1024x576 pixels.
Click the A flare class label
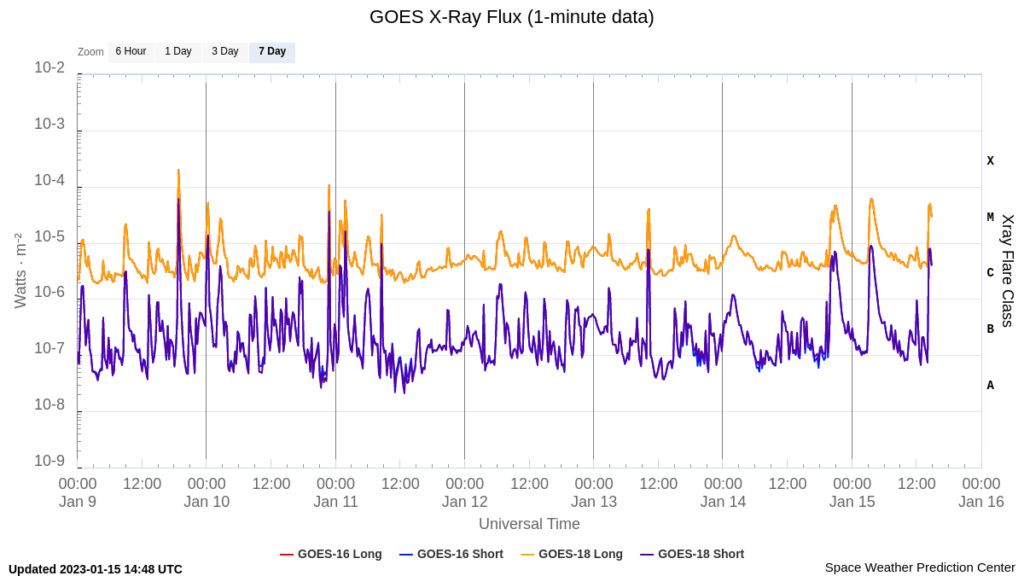click(990, 385)
